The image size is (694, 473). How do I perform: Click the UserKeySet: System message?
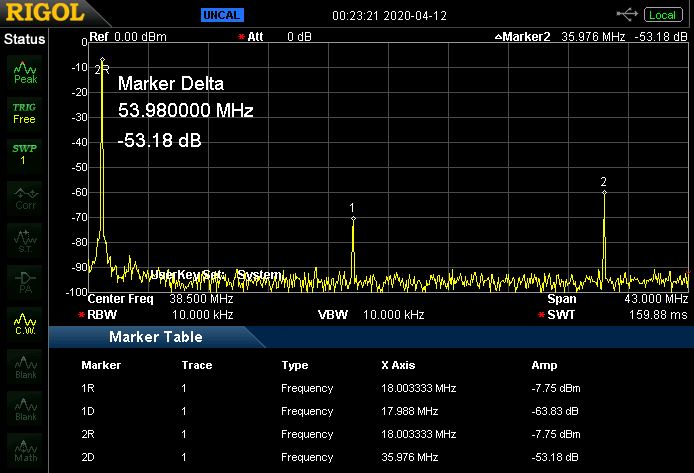point(216,274)
